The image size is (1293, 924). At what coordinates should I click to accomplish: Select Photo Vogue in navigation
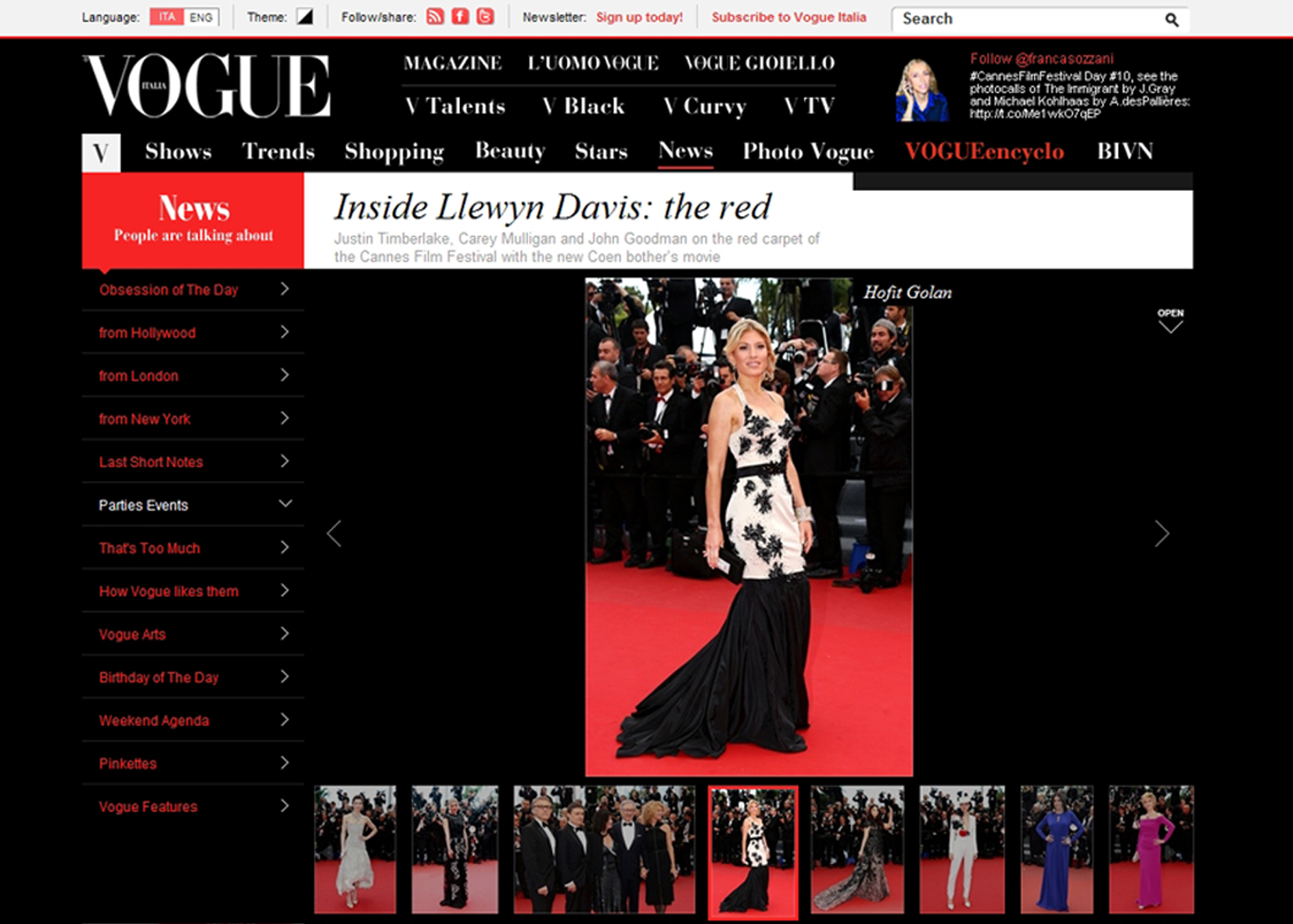click(808, 152)
